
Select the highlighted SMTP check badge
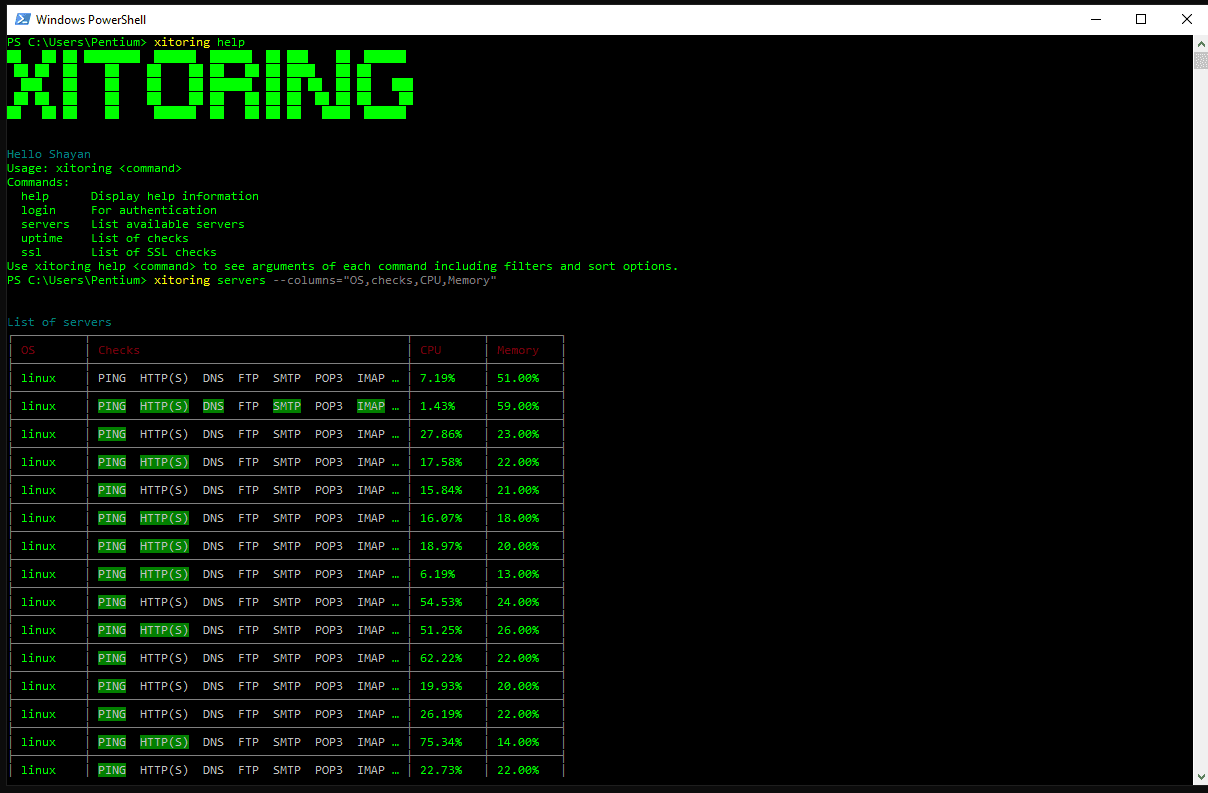click(286, 405)
